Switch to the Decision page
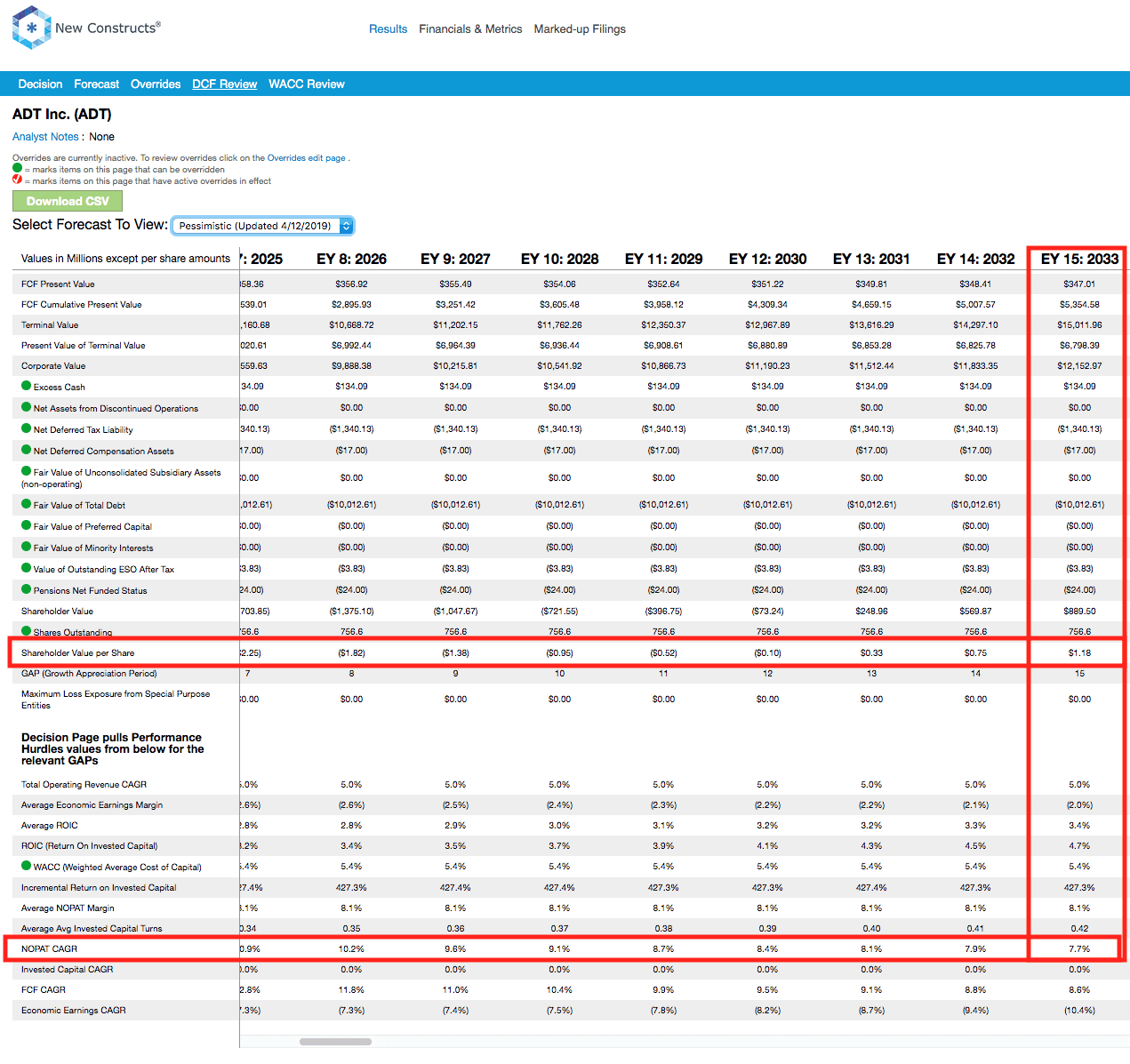Image resolution: width=1130 pixels, height=1064 pixels. [x=40, y=84]
